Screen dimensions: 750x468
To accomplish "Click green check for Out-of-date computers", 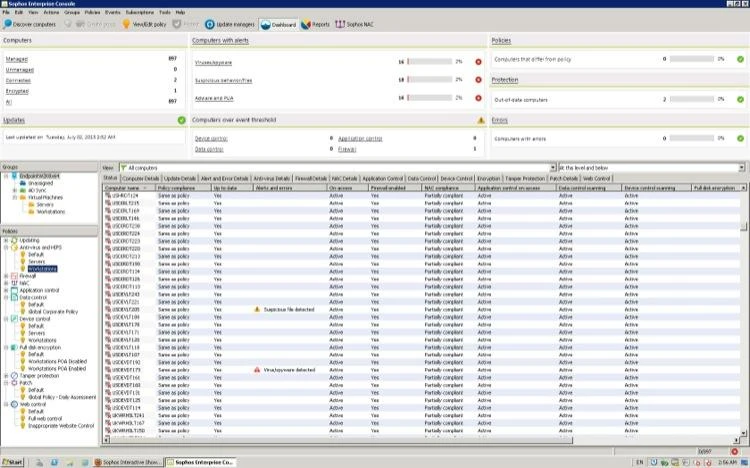I will 740,100.
